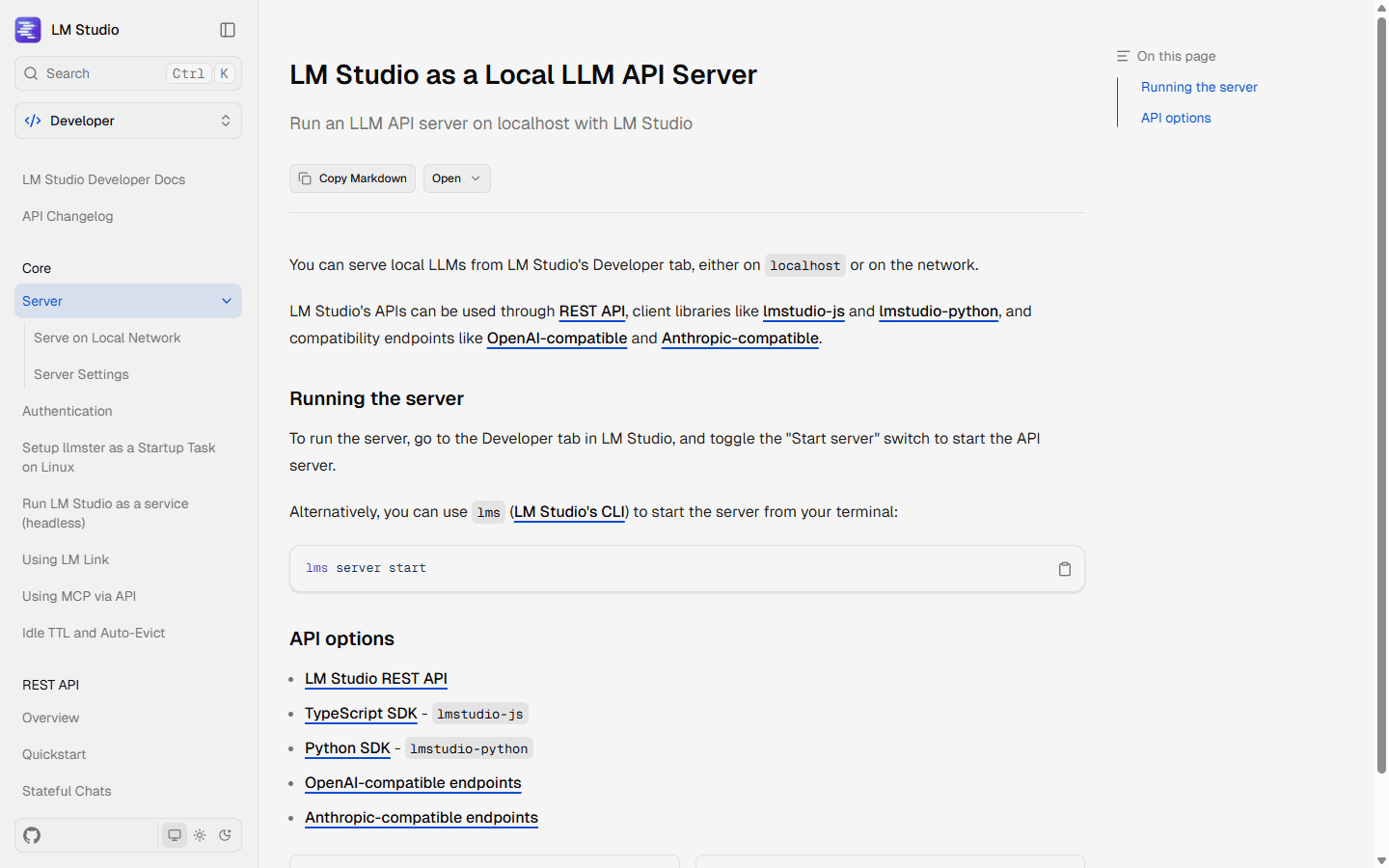Jump to API options in page outline
Viewport: 1389px width, 868px height.
(x=1176, y=118)
